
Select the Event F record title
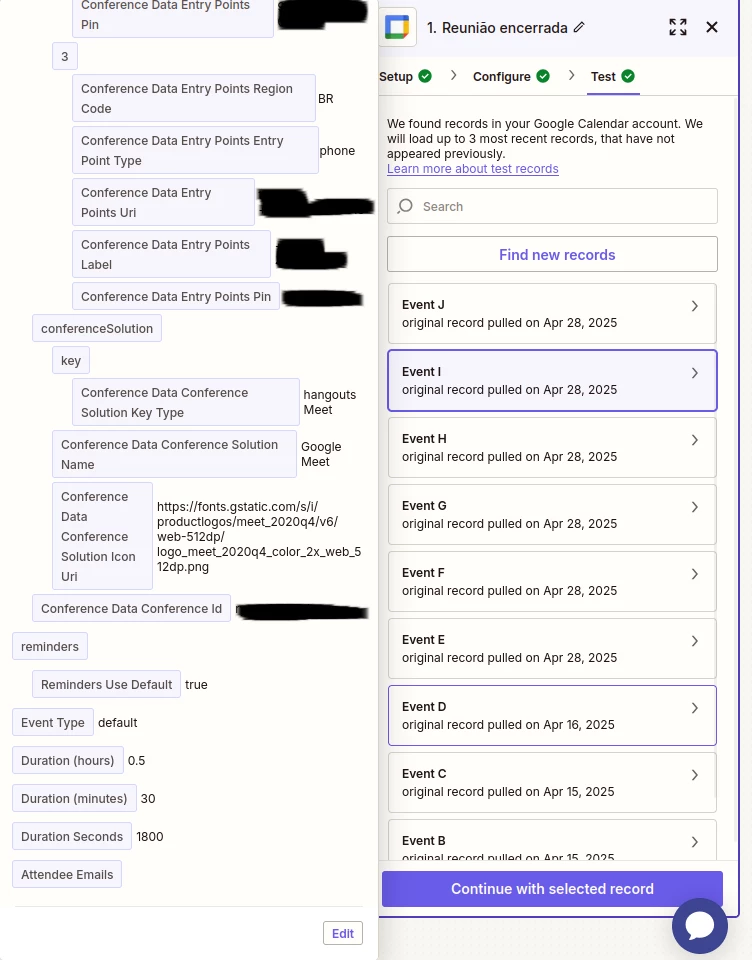tap(423, 573)
